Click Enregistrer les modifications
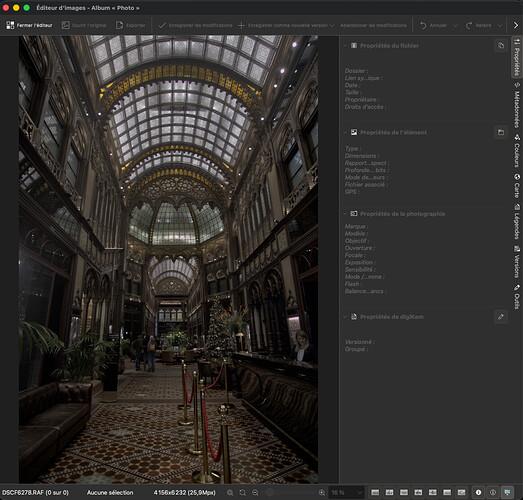This screenshot has height=500, width=523. (195, 25)
